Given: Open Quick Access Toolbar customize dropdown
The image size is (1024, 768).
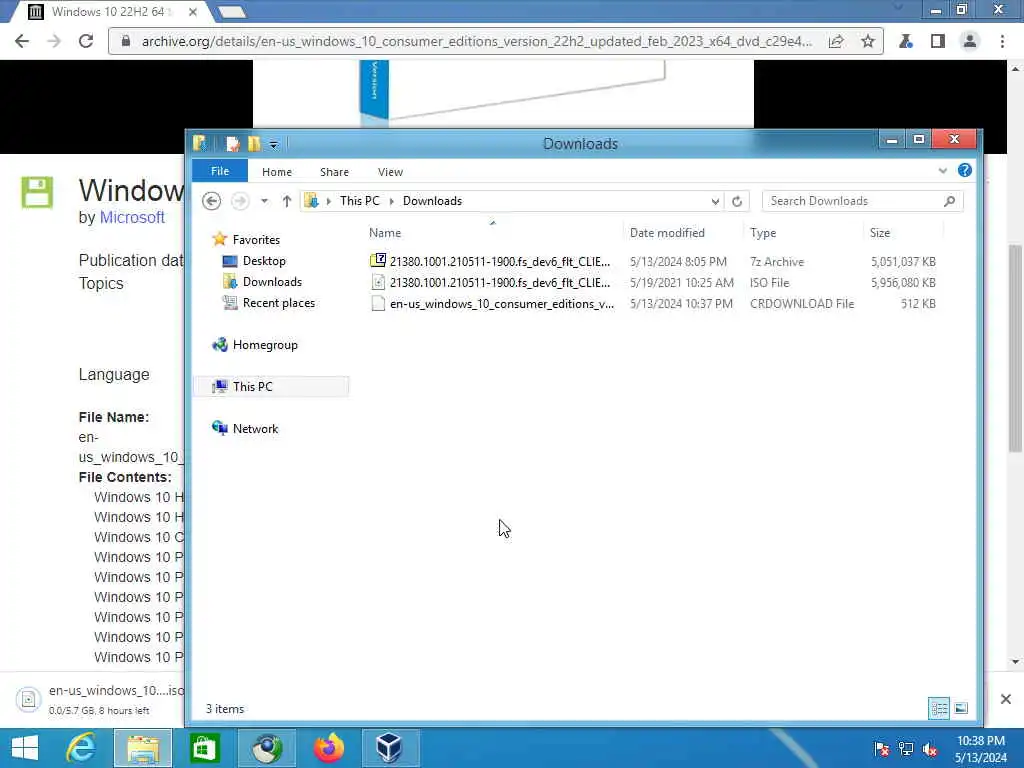Looking at the screenshot, I should pos(274,144).
